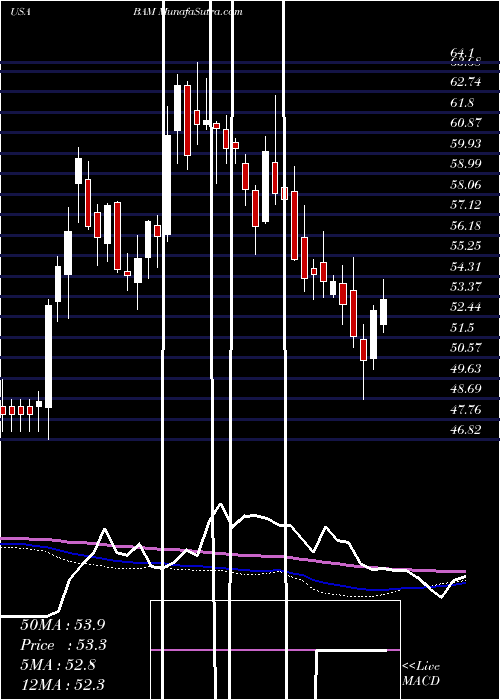Click the 58.99 price axis label
Image resolution: width=500 pixels, height=700 pixels.
point(466,164)
